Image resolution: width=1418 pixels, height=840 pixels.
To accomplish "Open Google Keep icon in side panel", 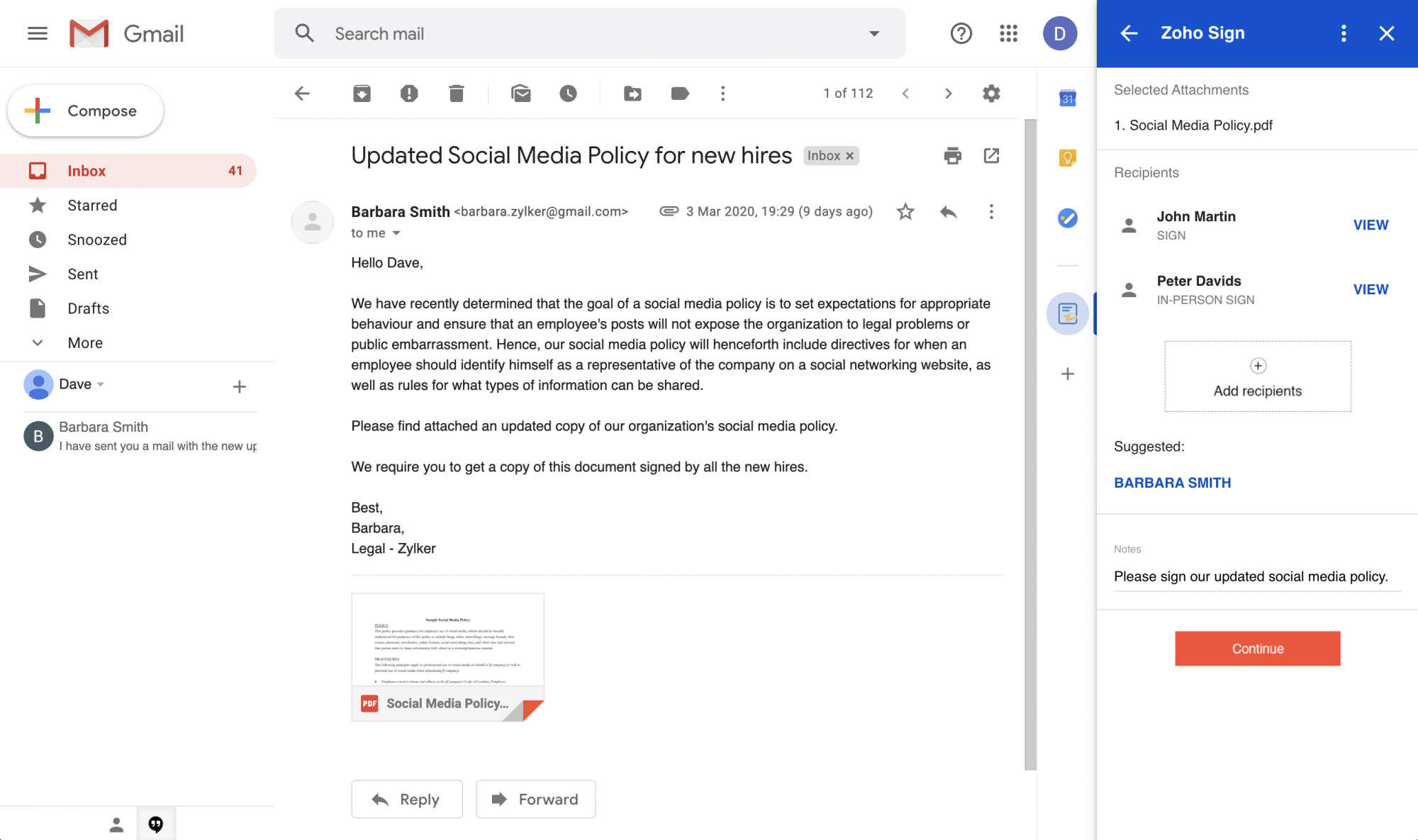I will tap(1067, 157).
